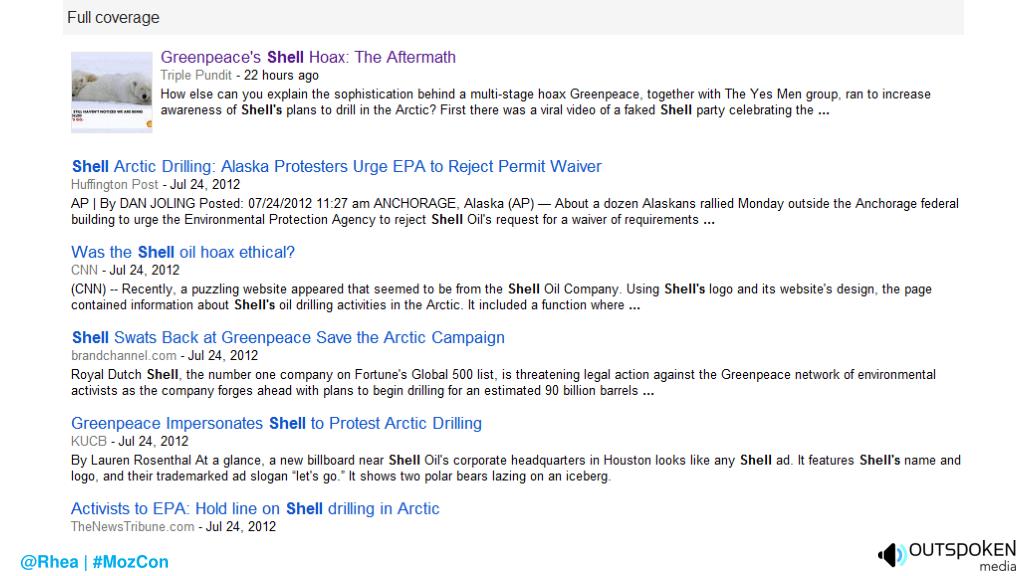Open 'Shell Arctic Drilling: Alaska Protesters' headline
This screenshot has width=1024, height=576.
pos(336,167)
